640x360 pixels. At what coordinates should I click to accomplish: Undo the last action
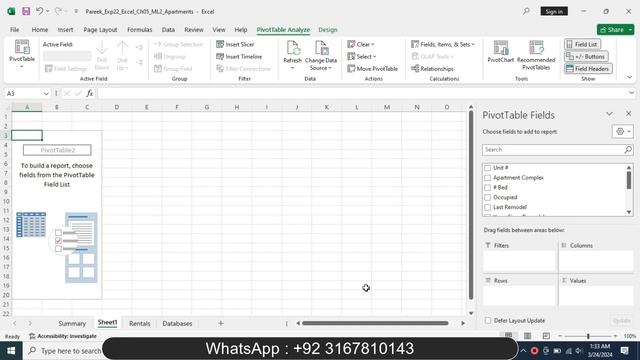point(39,11)
